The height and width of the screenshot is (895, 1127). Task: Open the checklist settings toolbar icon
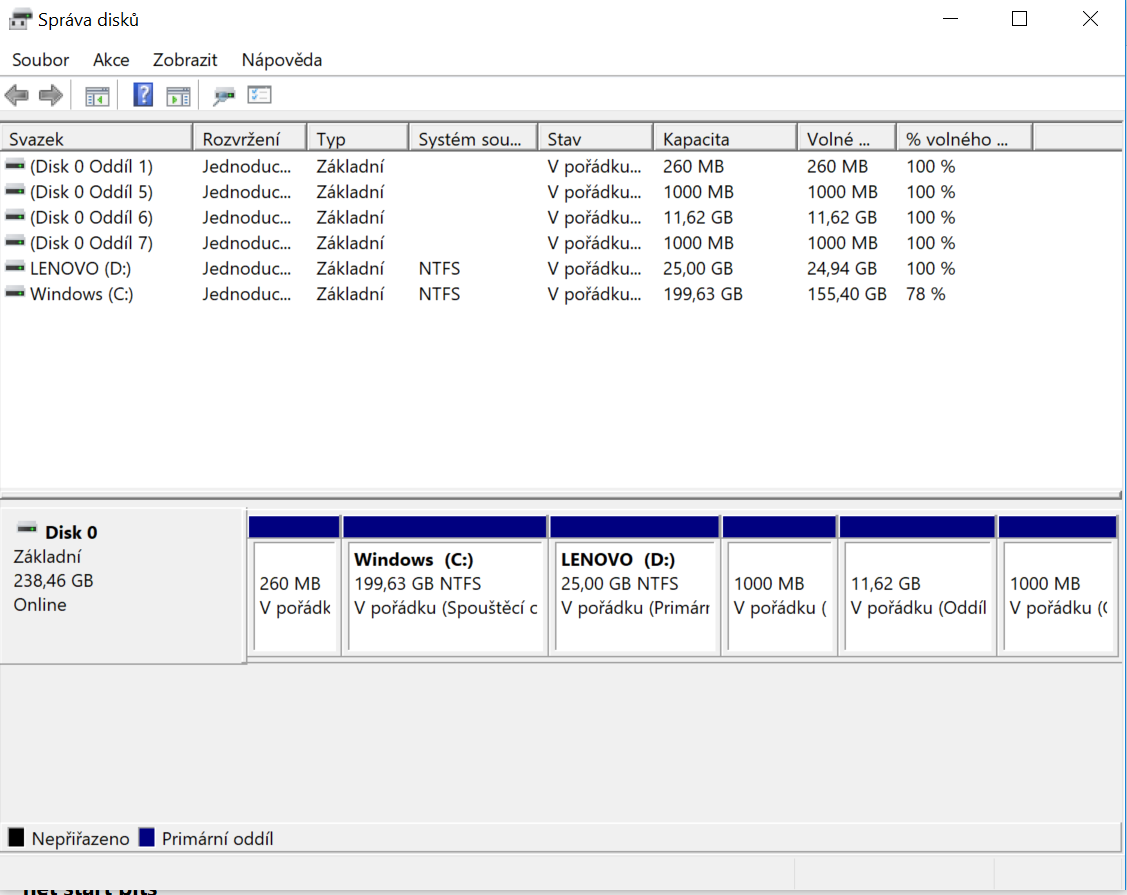pos(260,96)
